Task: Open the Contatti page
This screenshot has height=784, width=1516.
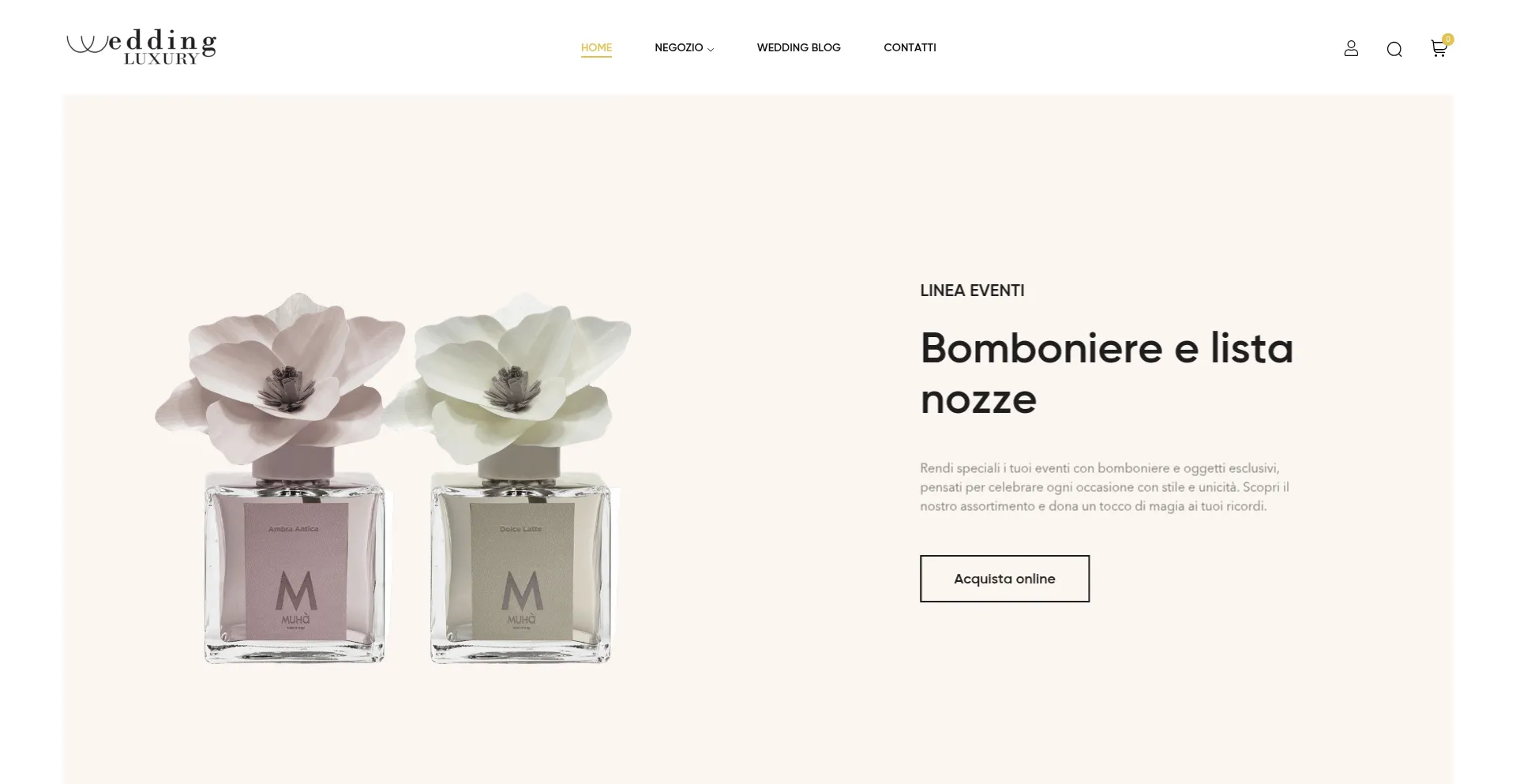Action: pos(910,47)
